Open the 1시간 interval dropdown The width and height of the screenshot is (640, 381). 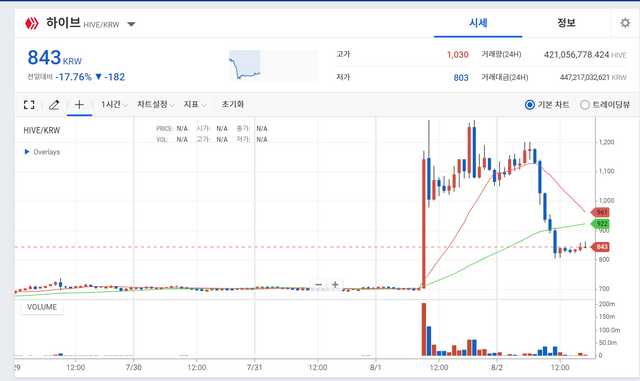pos(114,105)
